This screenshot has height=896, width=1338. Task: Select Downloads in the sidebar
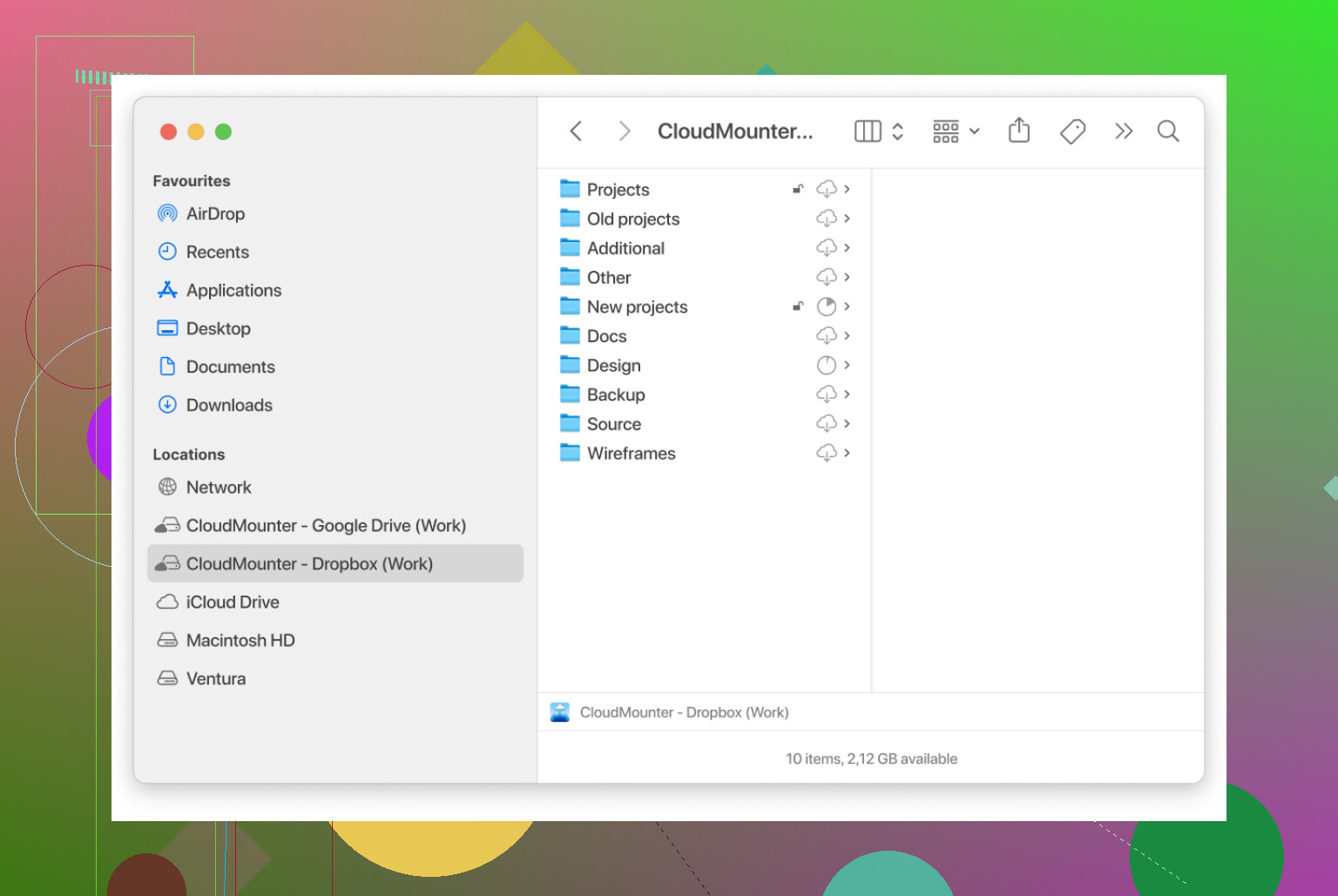(x=335, y=405)
